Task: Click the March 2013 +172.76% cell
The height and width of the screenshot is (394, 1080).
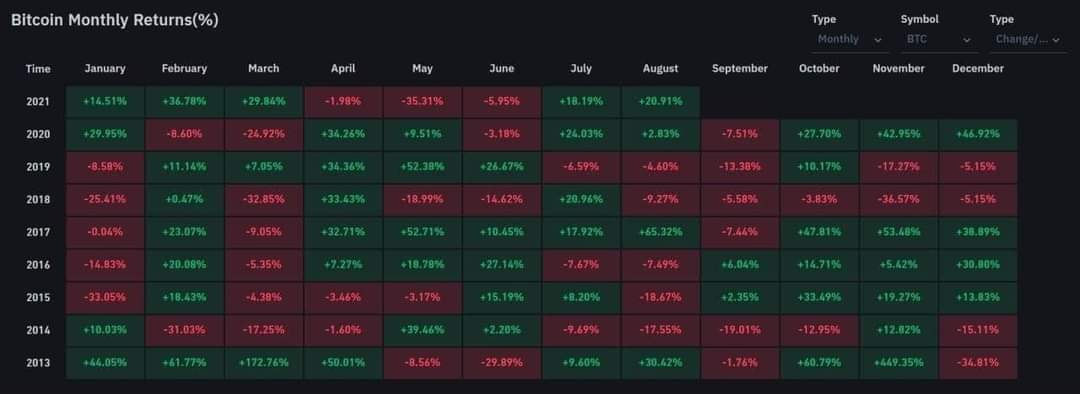Action: coord(264,362)
